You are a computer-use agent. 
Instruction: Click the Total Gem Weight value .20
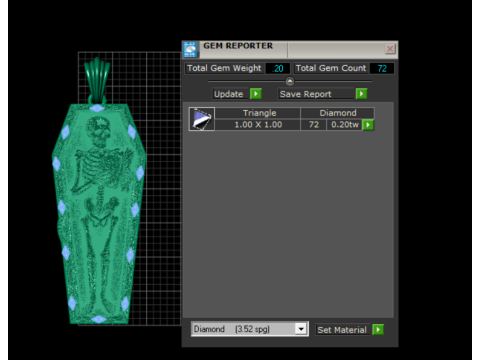point(277,68)
